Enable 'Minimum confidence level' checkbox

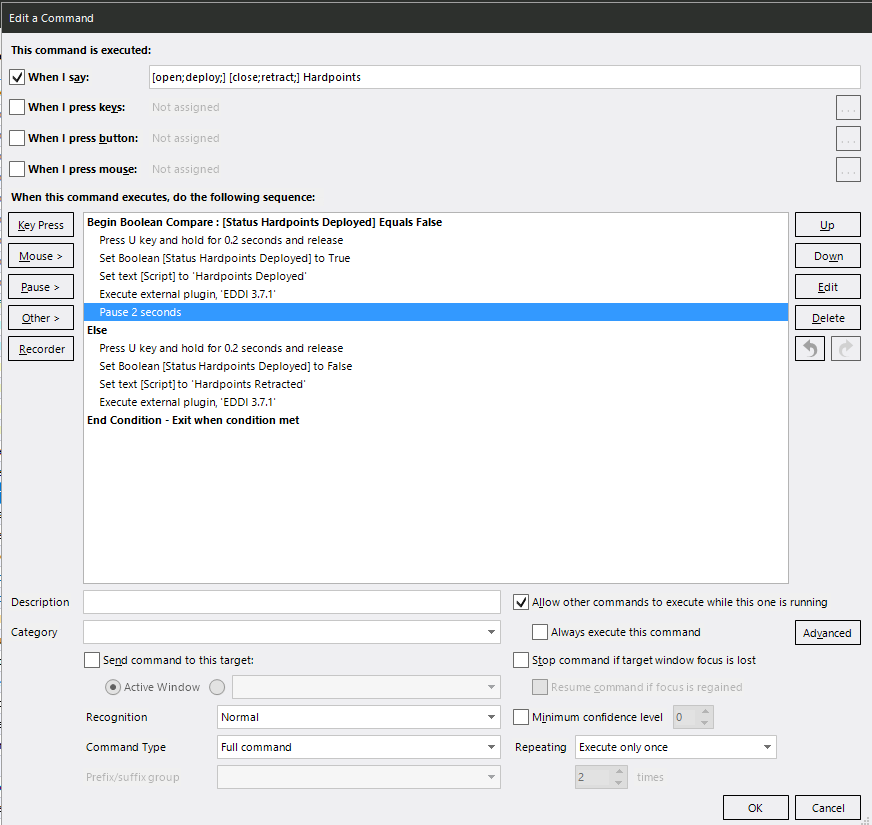[x=521, y=717]
